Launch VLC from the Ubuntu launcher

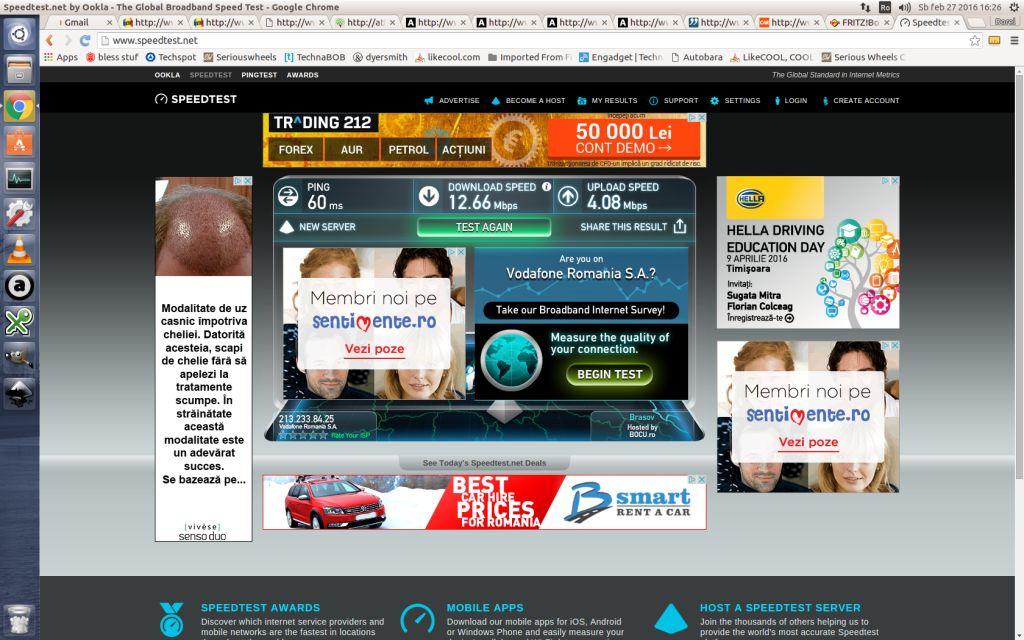tap(18, 247)
